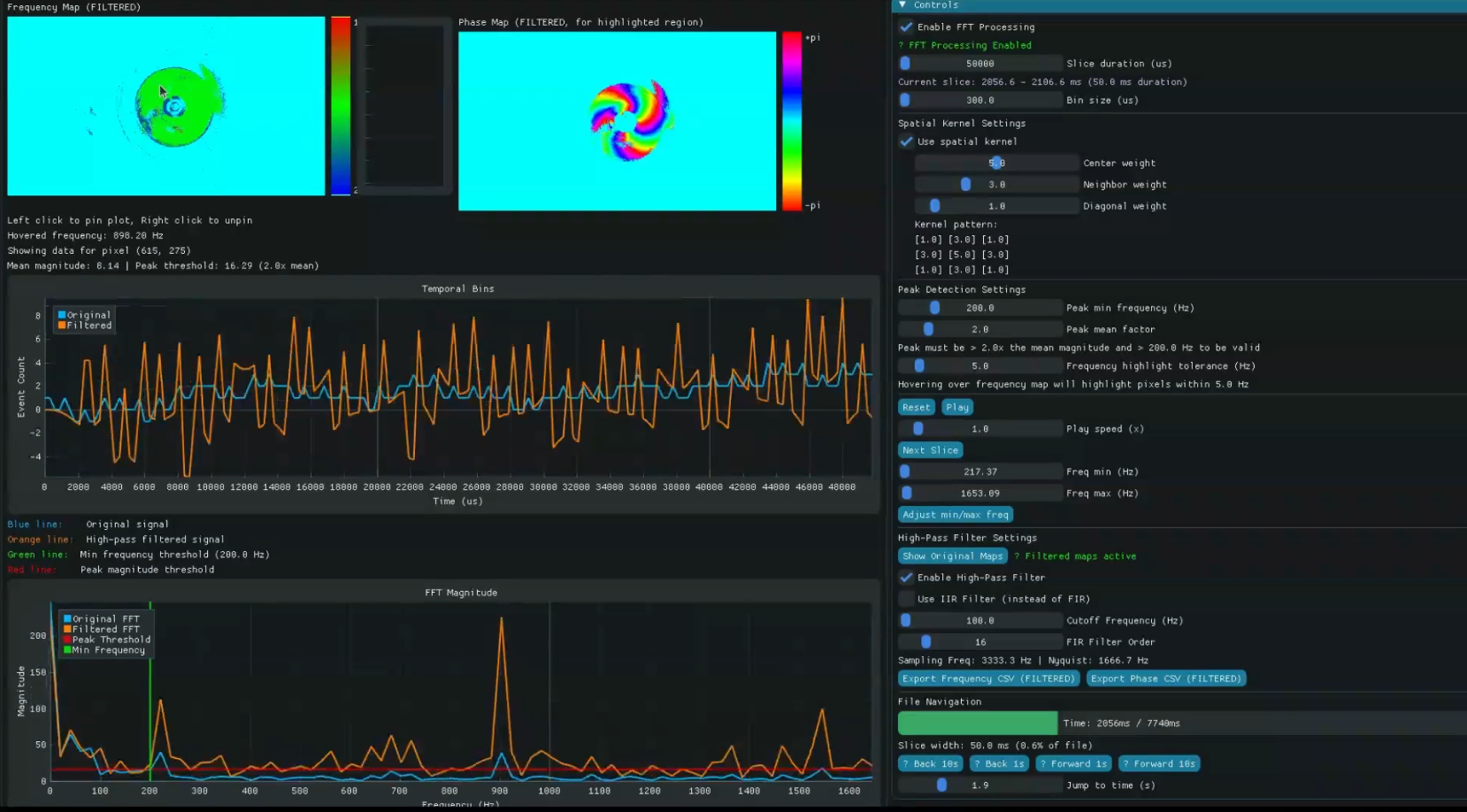
Task: Click the green File Navigation progress bar
Action: pos(977,723)
